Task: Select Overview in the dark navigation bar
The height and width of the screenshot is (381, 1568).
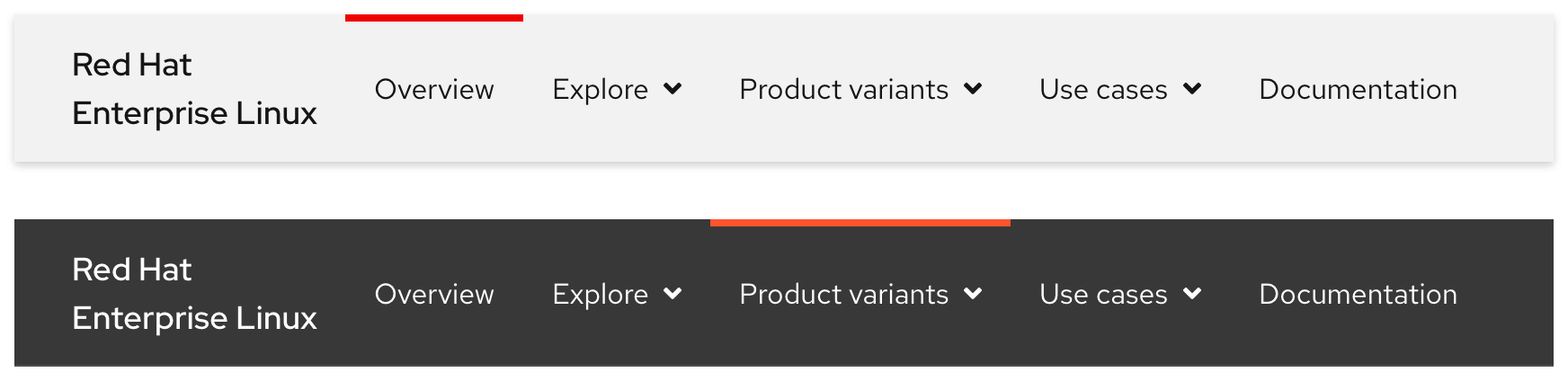Action: point(434,294)
